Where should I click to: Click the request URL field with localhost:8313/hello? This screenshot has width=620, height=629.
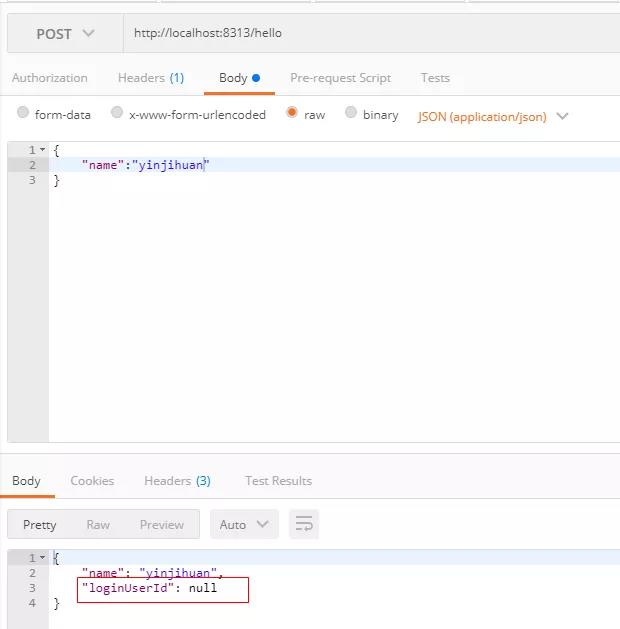(371, 33)
